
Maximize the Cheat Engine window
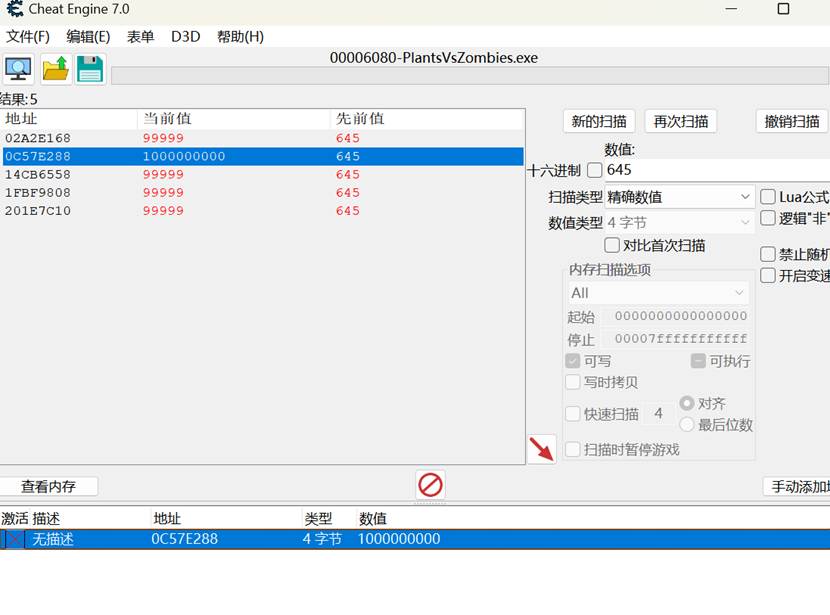tap(783, 9)
